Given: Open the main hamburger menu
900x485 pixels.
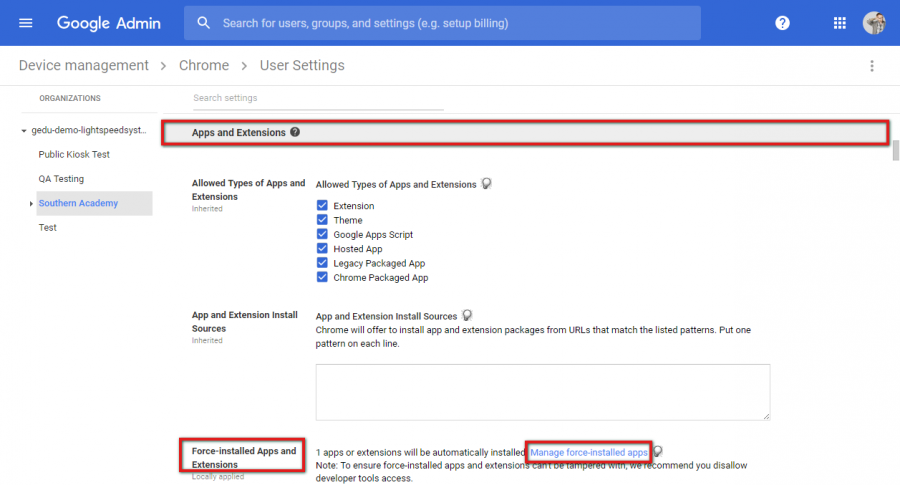Looking at the screenshot, I should (26, 23).
